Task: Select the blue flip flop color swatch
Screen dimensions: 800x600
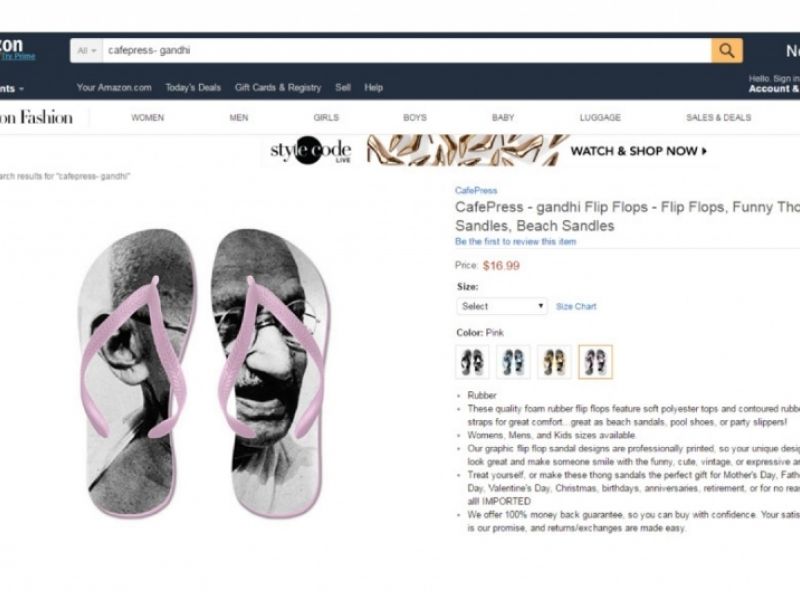Action: (x=513, y=362)
